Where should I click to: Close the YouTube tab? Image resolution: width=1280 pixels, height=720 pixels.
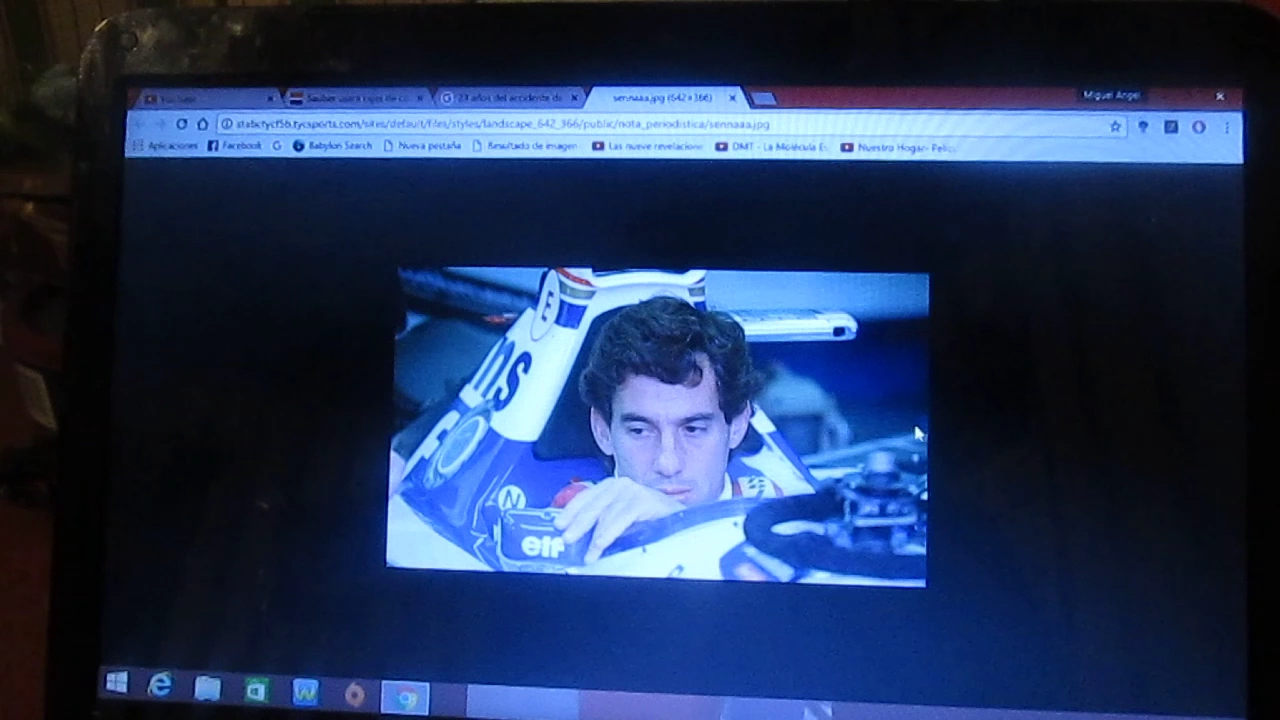click(x=270, y=98)
